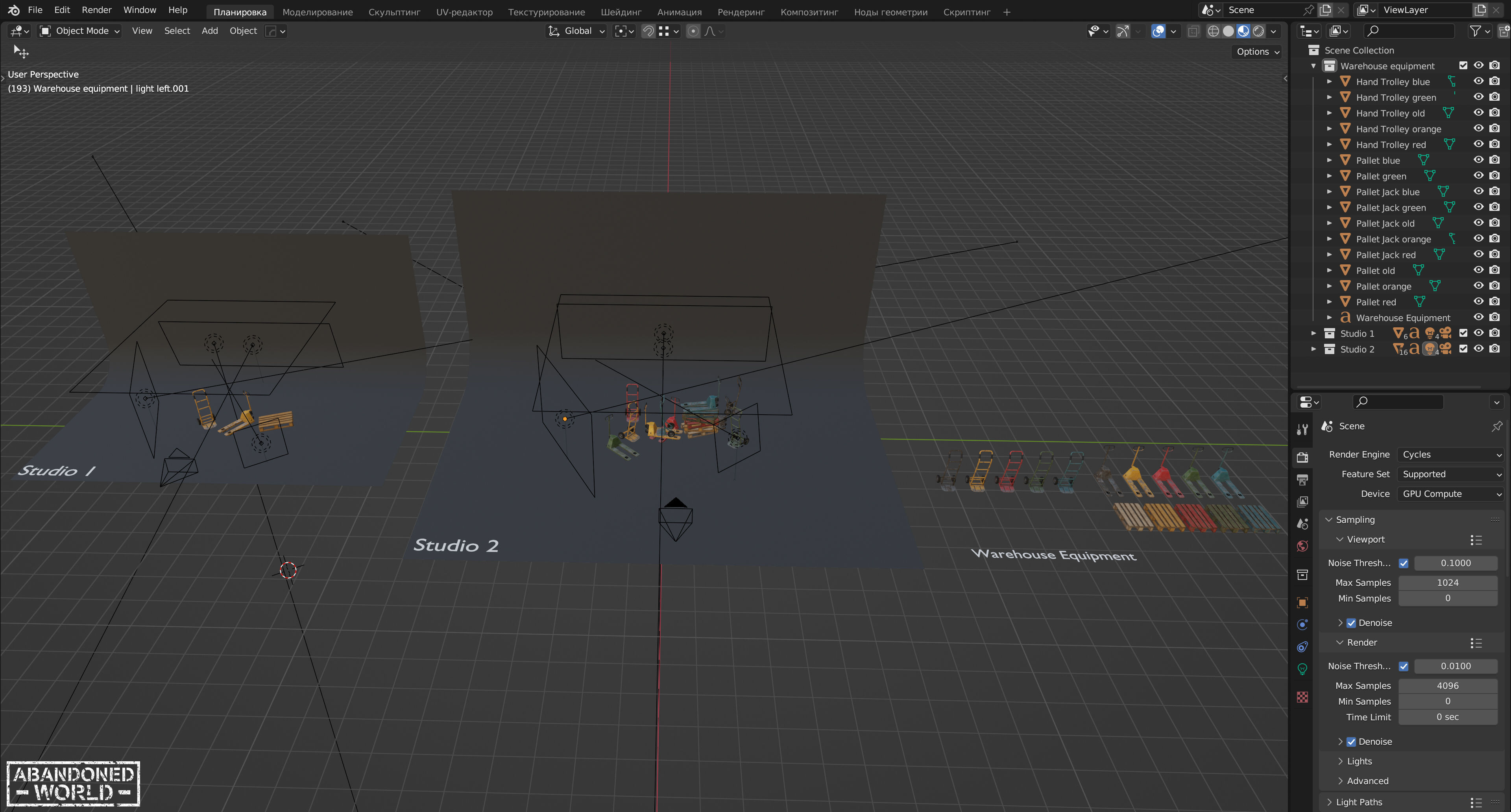Image resolution: width=1511 pixels, height=812 pixels.
Task: Click Options button in viewport
Action: 1257,52
